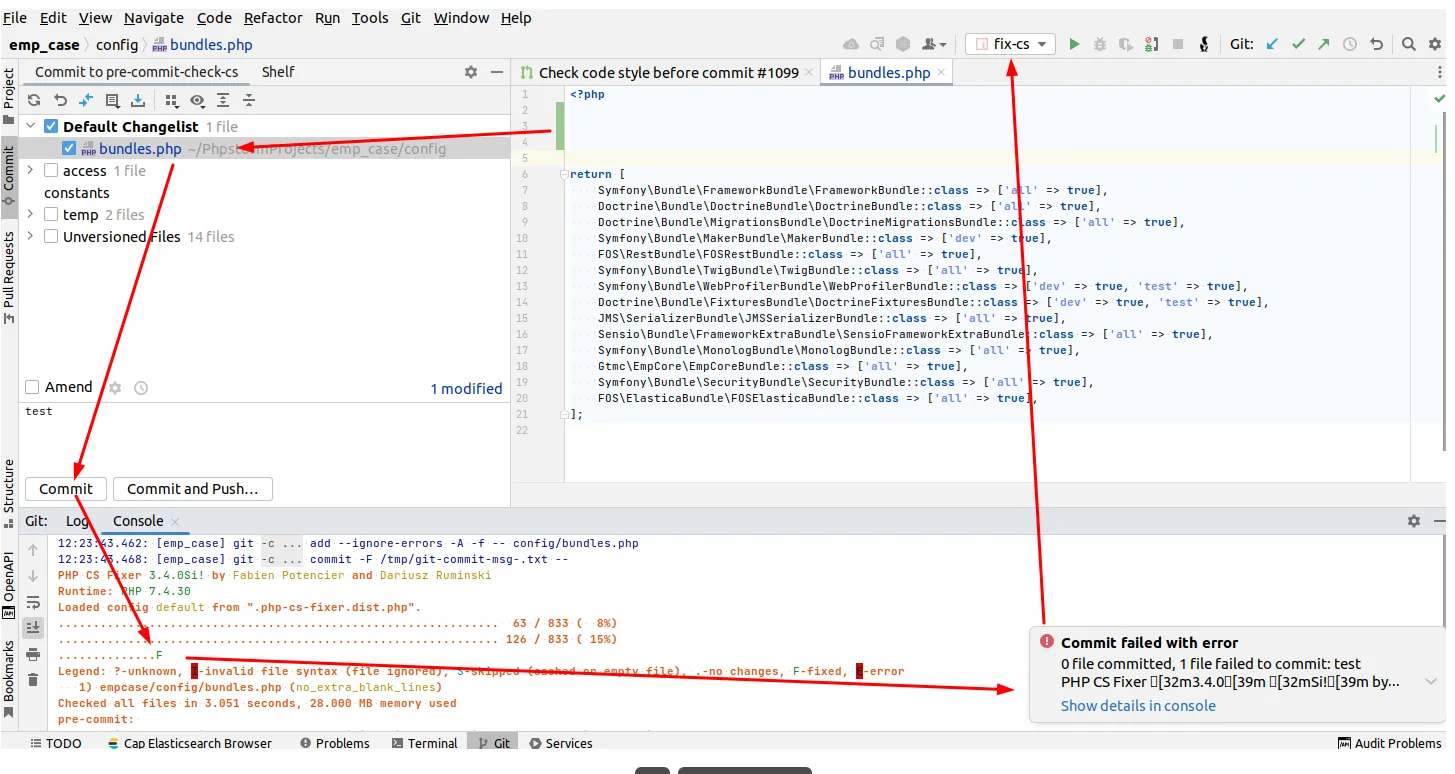Click in the commit message field containing 'test'
This screenshot has height=774, width=1455.
pyautogui.click(x=264, y=436)
